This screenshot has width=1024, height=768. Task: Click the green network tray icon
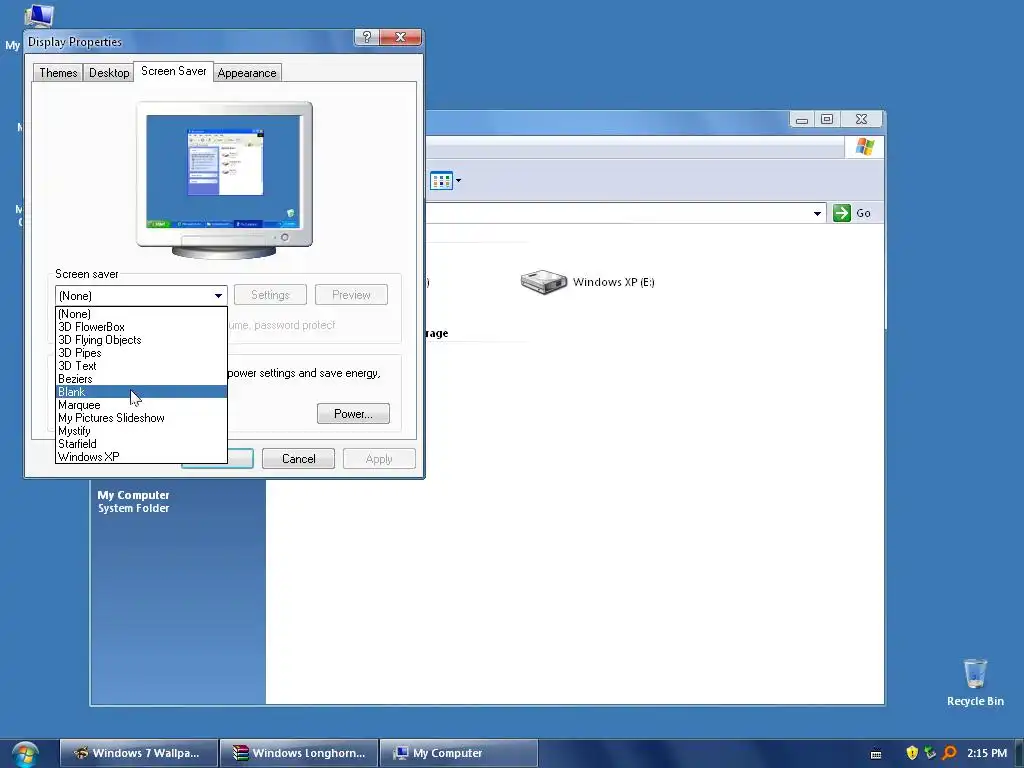(x=930, y=753)
